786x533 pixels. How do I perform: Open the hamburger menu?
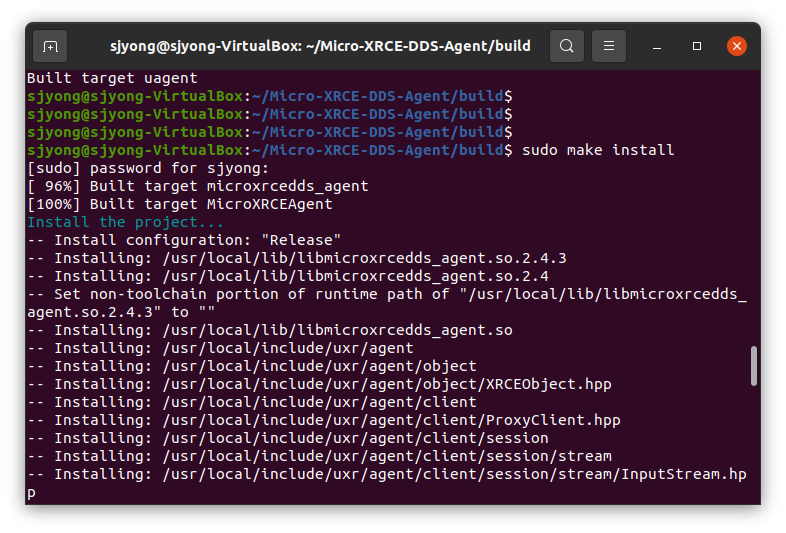(609, 46)
